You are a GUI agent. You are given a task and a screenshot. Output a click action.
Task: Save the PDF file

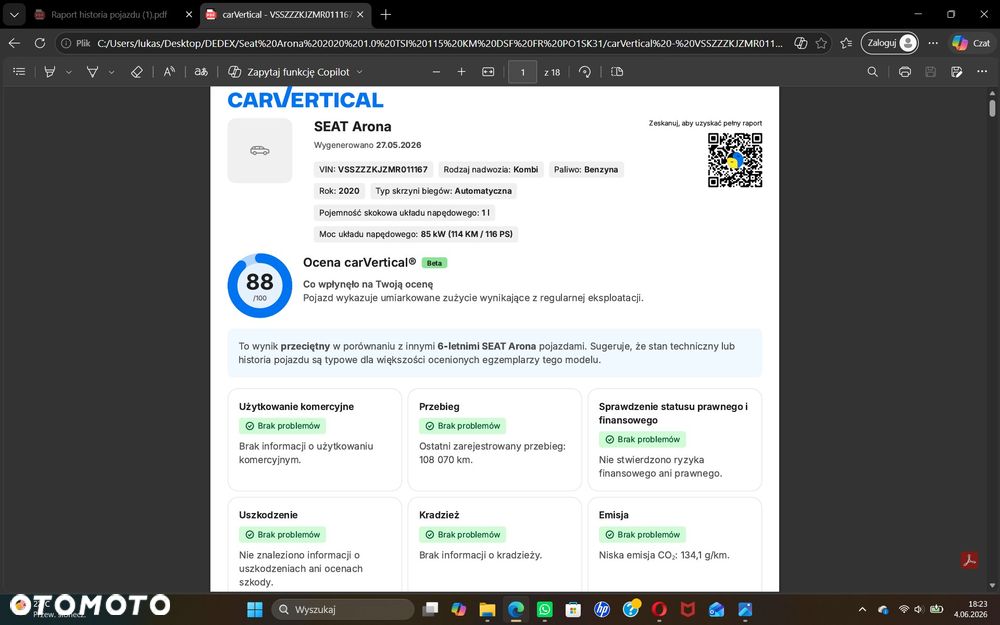click(930, 72)
